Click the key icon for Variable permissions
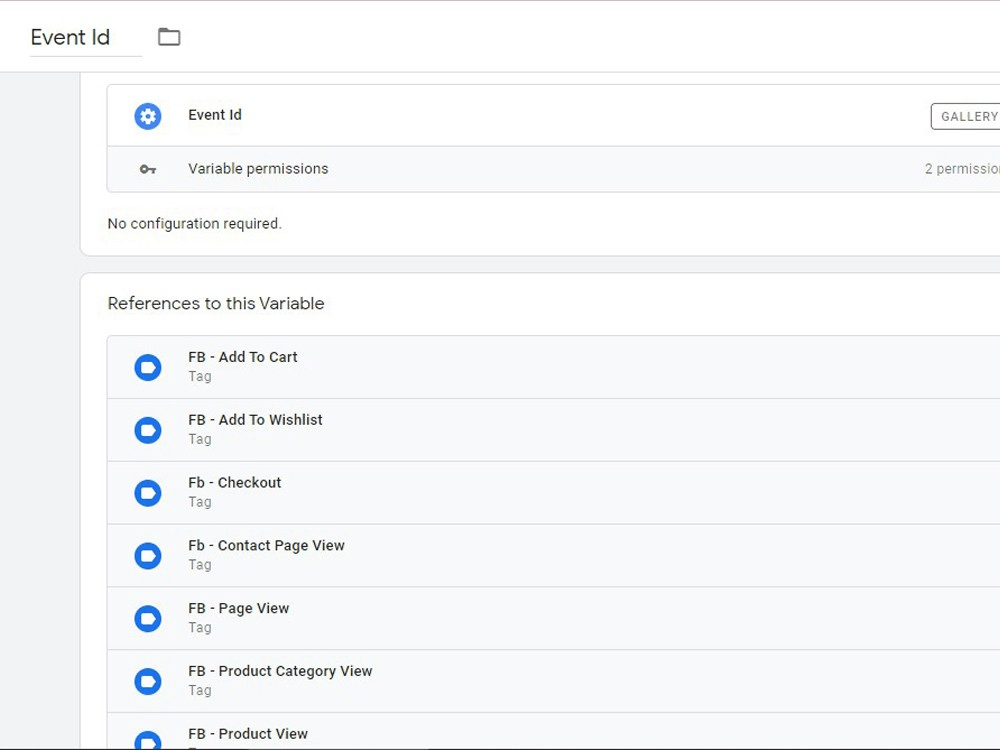Image resolution: width=1000 pixels, height=750 pixels. (x=147, y=169)
